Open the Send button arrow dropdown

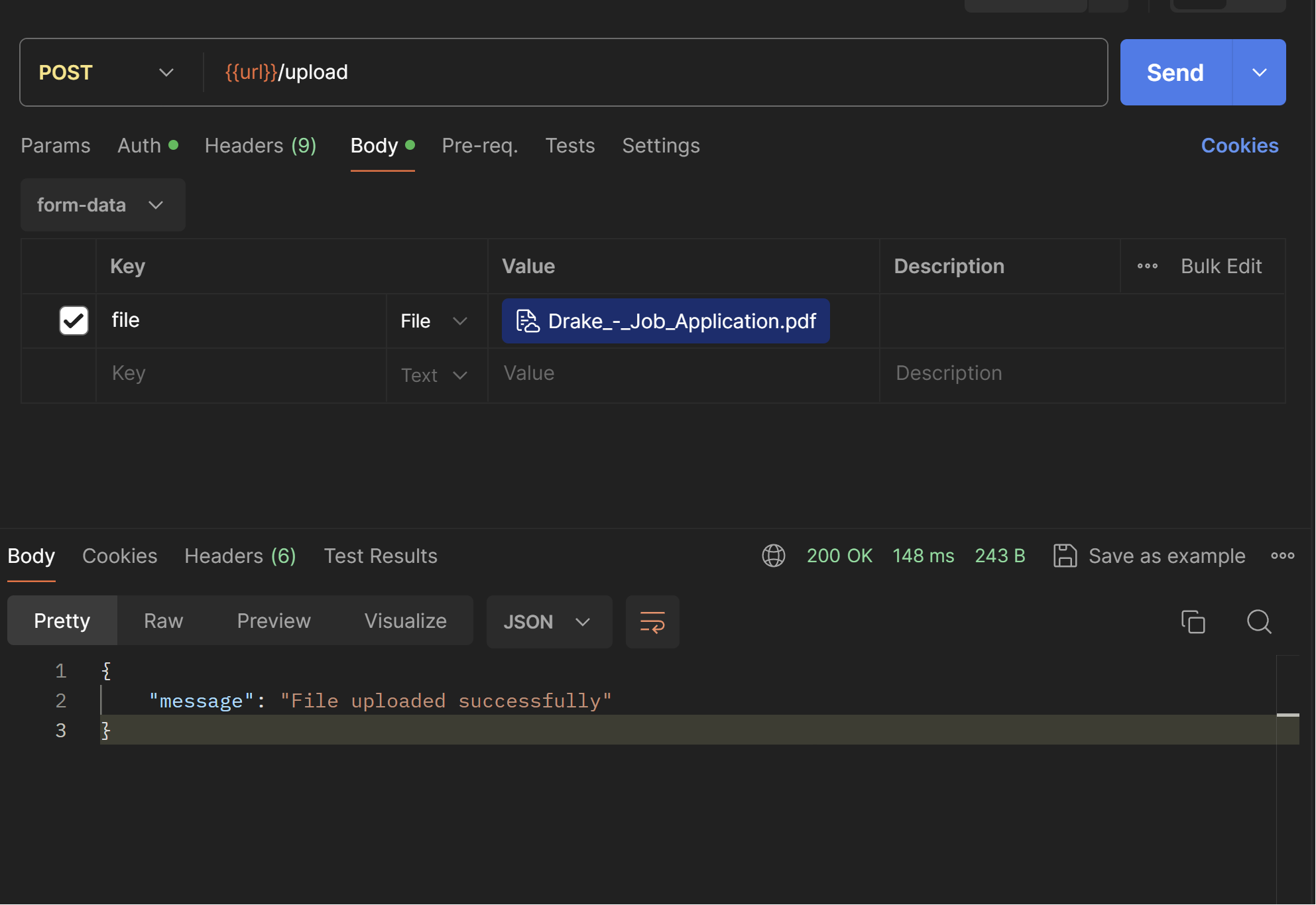pyautogui.click(x=1259, y=72)
